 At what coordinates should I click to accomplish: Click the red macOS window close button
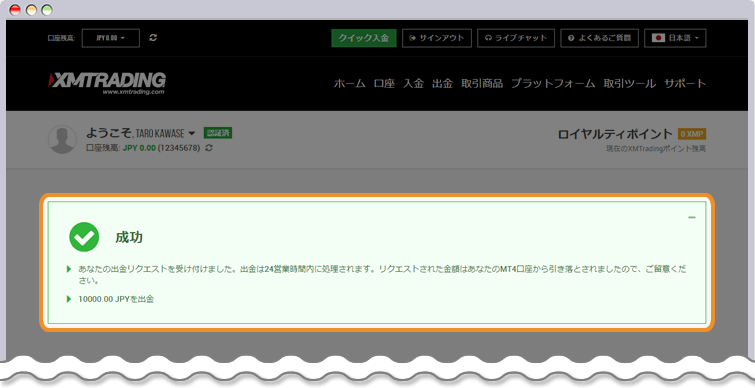pyautogui.click(x=15, y=10)
